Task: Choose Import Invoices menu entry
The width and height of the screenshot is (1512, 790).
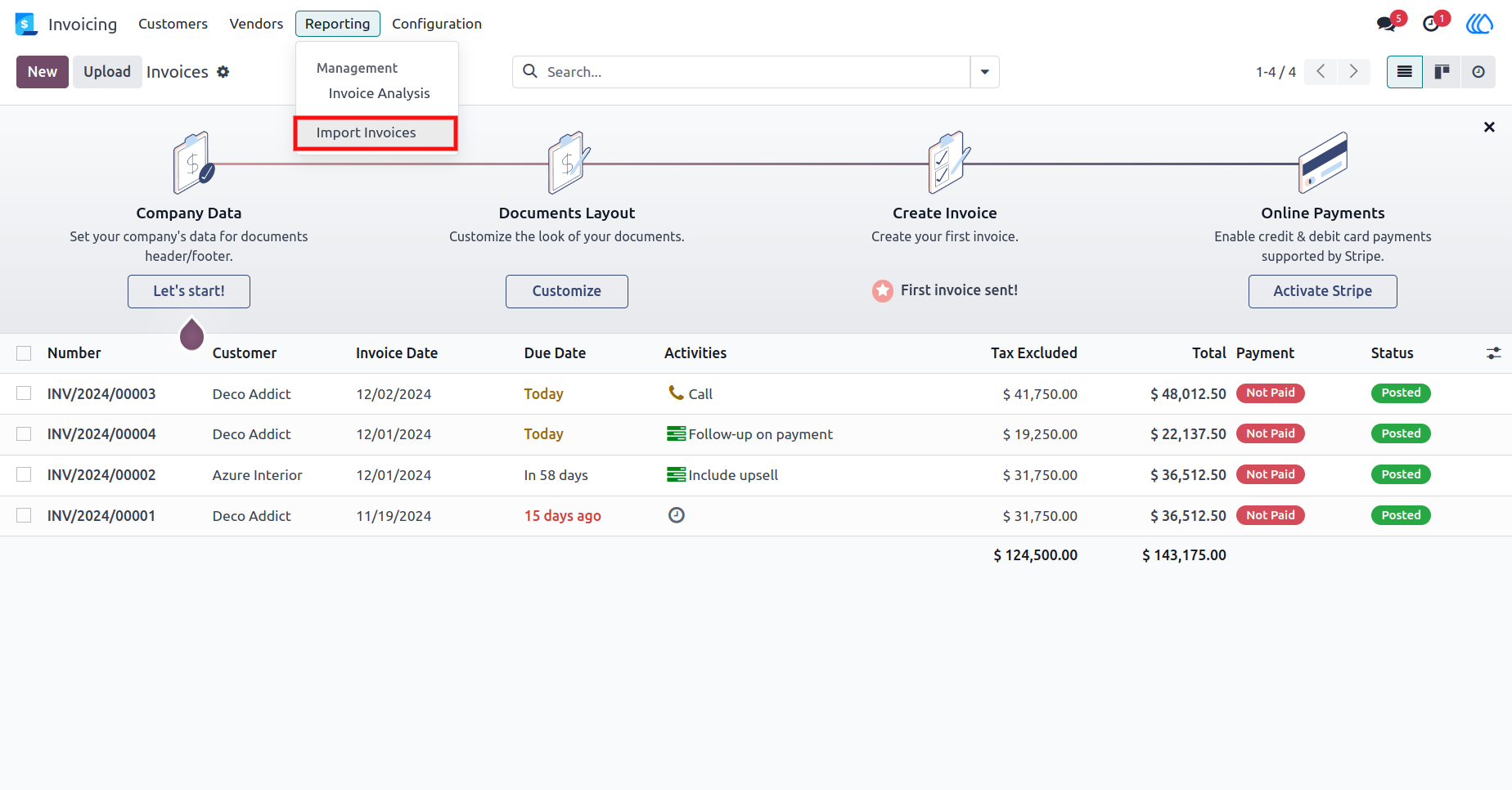Action: 376,132
